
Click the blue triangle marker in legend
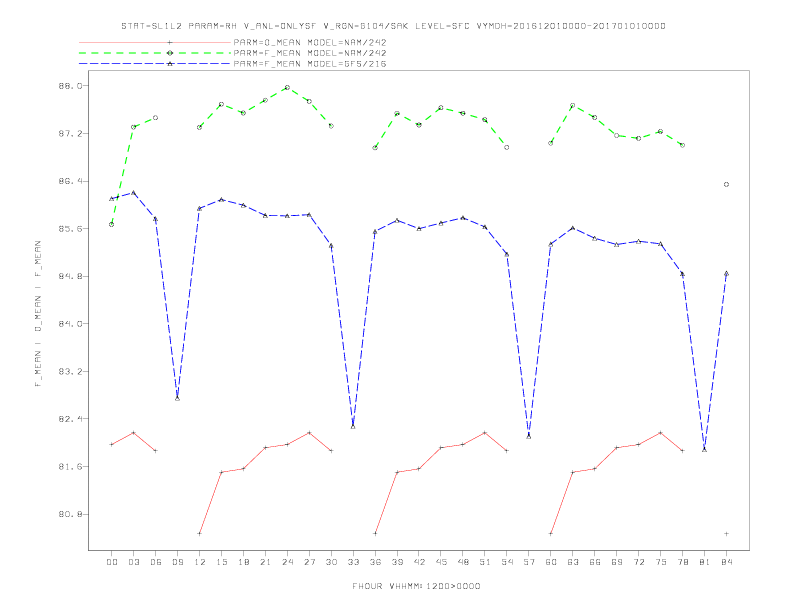pos(170,64)
